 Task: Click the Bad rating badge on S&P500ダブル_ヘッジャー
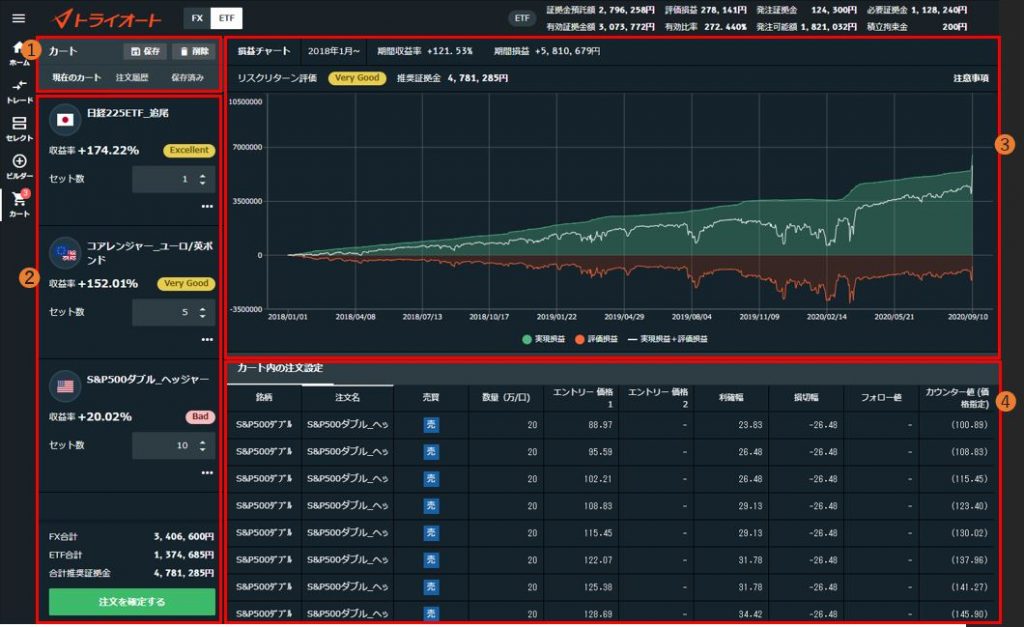(x=200, y=417)
